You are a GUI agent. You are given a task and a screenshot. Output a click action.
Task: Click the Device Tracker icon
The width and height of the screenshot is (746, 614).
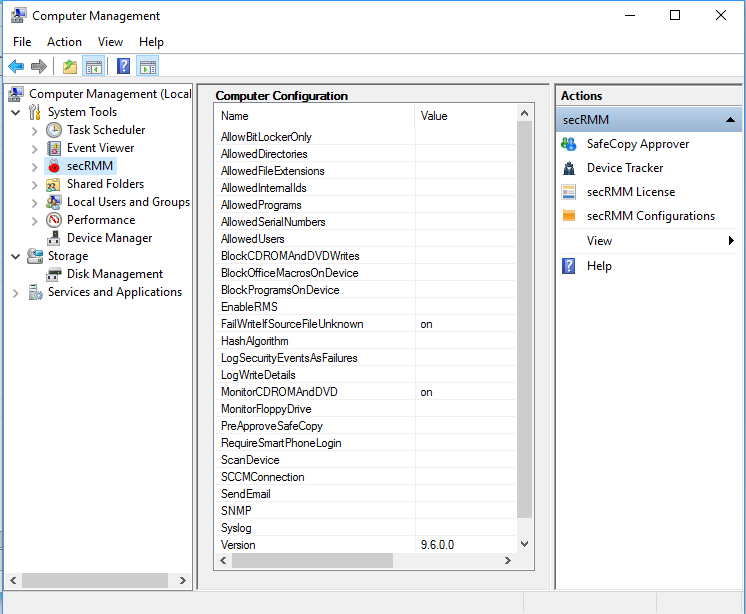569,168
